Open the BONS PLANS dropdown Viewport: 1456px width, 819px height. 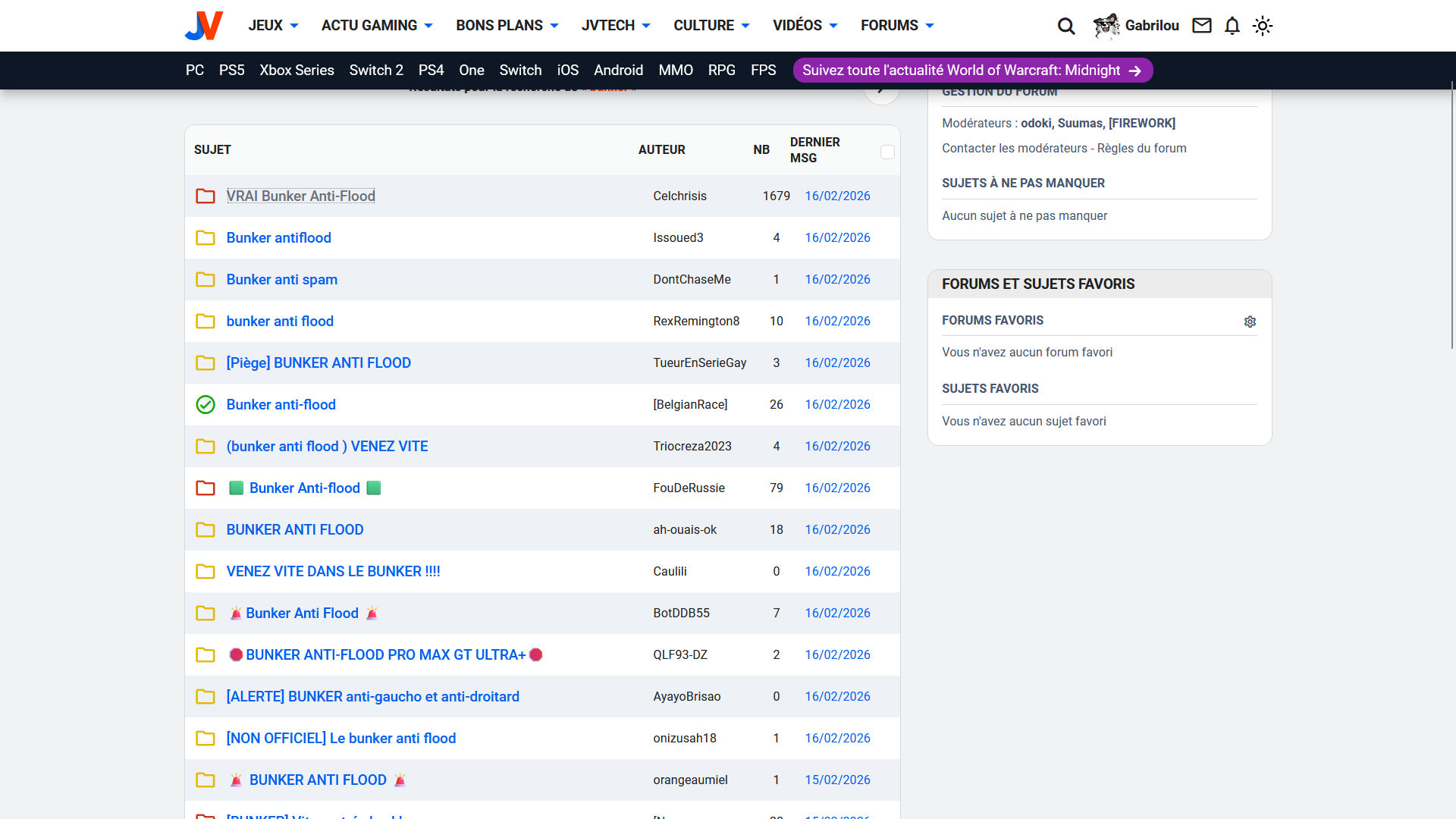coord(507,26)
